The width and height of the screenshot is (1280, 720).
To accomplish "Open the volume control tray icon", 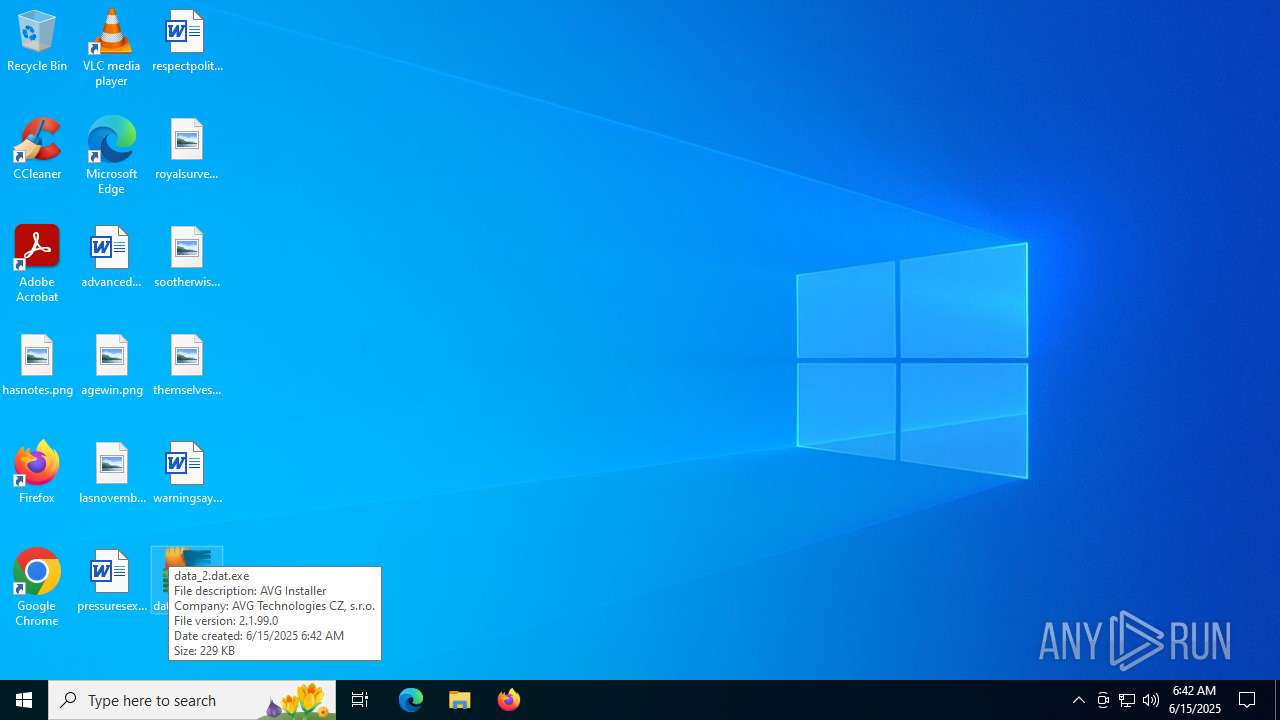I will pos(1151,700).
